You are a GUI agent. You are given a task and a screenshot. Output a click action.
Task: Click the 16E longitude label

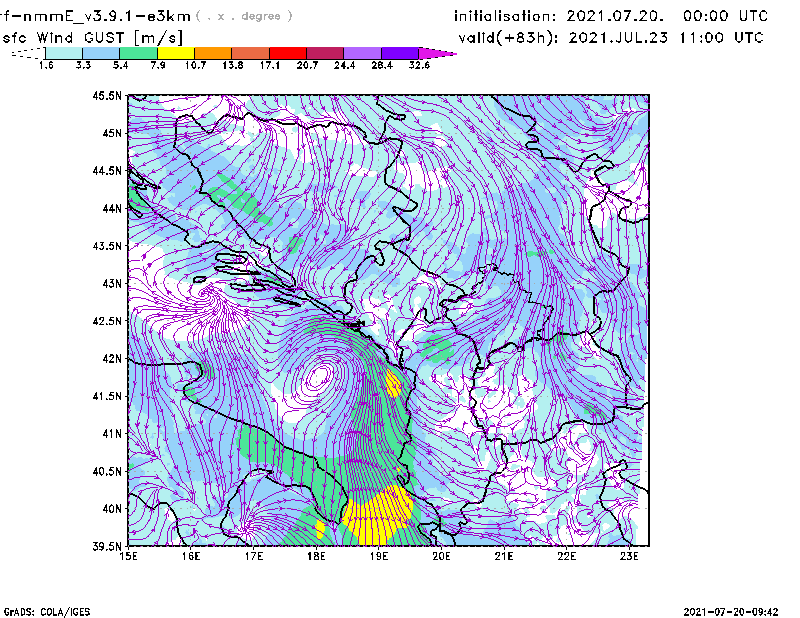pos(191,556)
